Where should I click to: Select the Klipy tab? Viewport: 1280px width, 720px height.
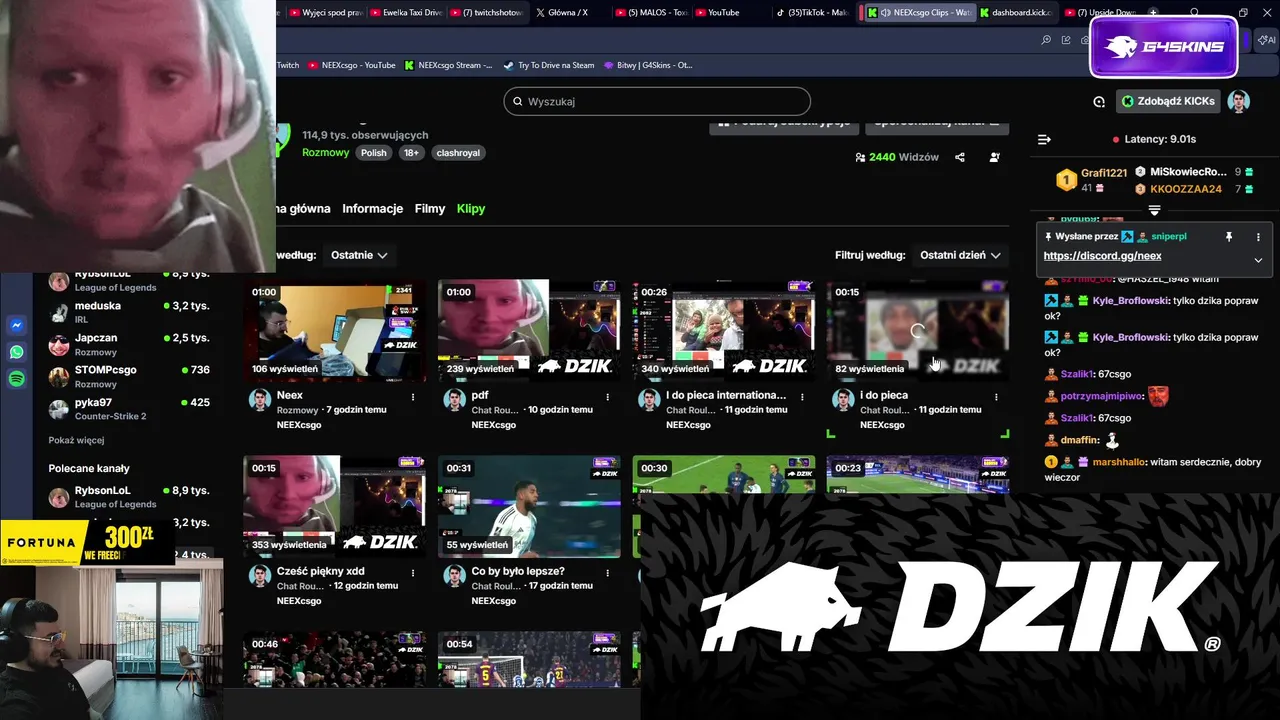coord(471,209)
